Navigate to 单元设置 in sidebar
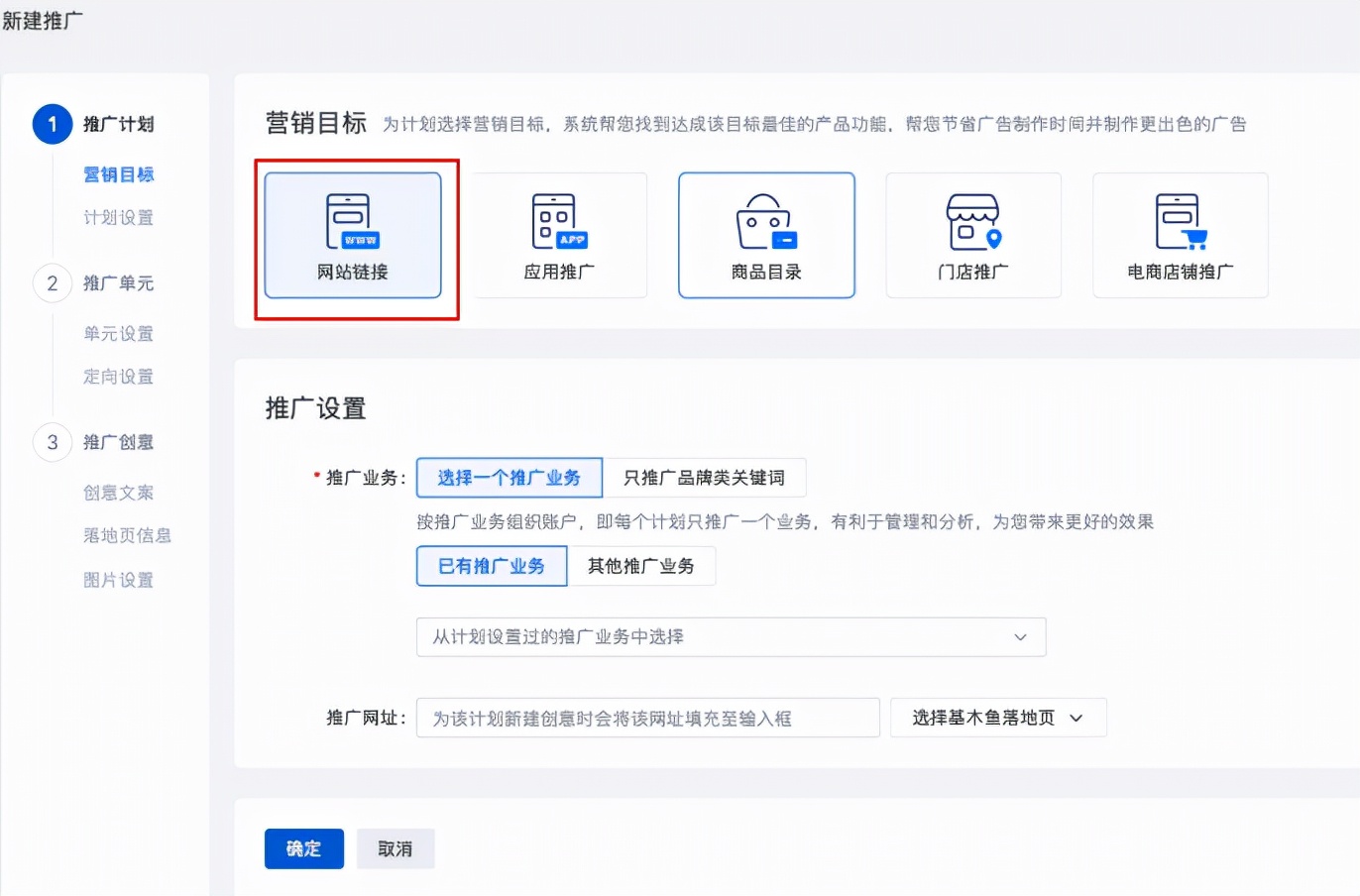 point(119,333)
